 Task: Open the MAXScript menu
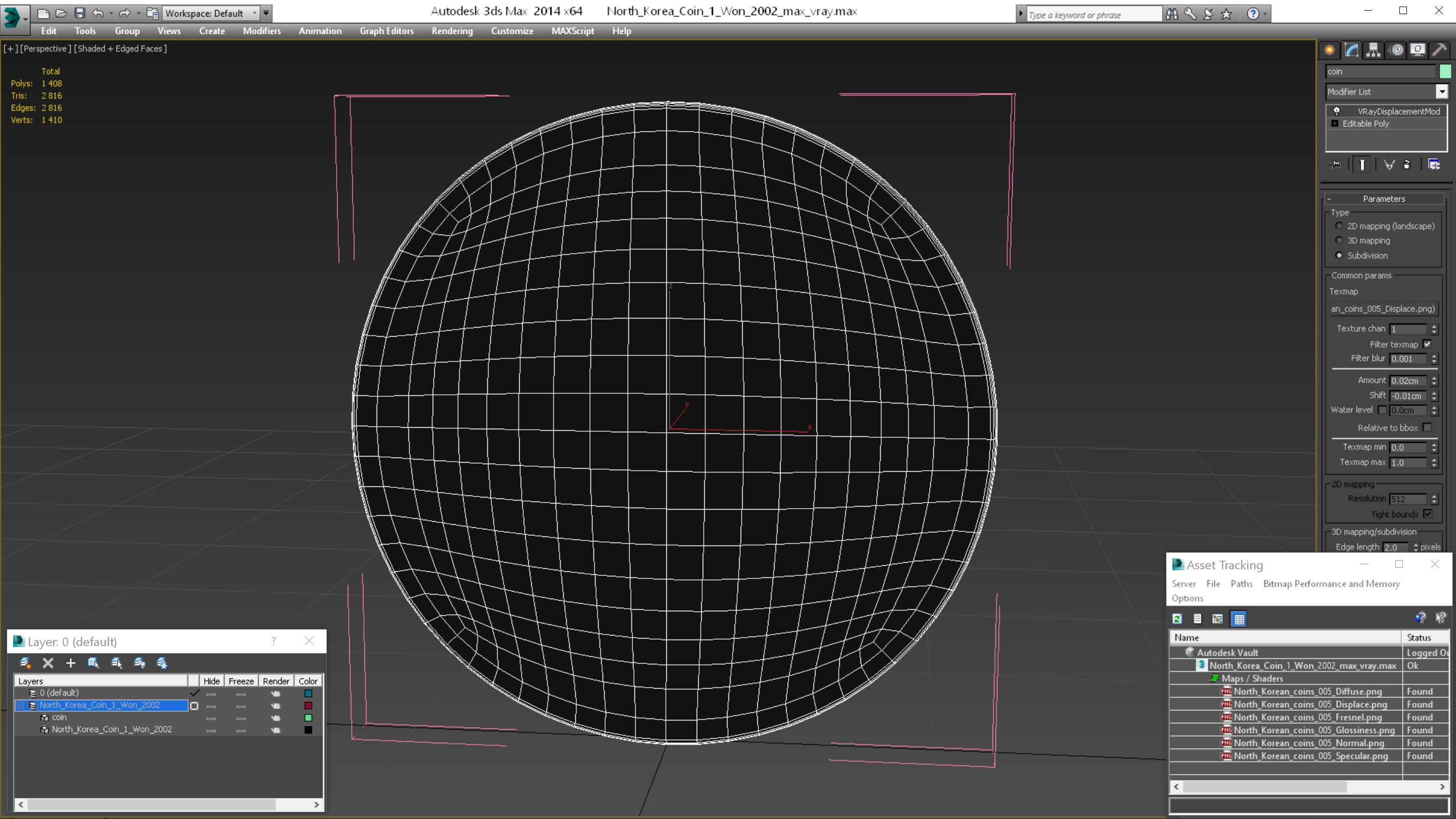coord(573,31)
